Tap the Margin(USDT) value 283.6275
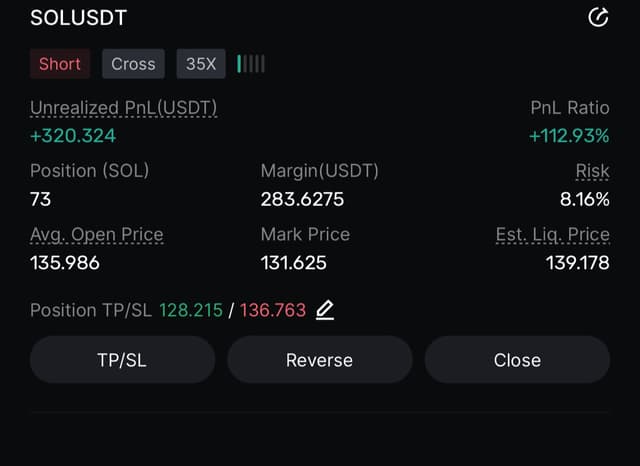This screenshot has width=640, height=466. point(302,199)
